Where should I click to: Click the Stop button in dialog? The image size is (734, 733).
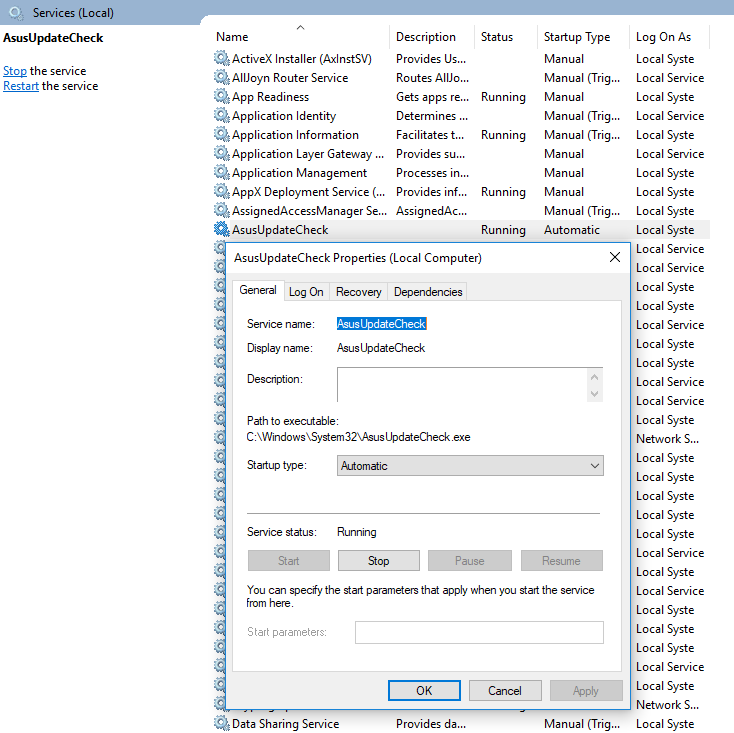[379, 561]
